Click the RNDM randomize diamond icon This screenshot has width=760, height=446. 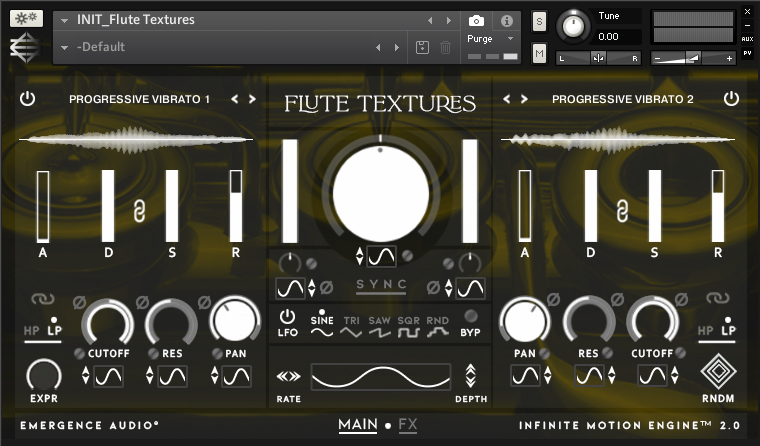[718, 373]
